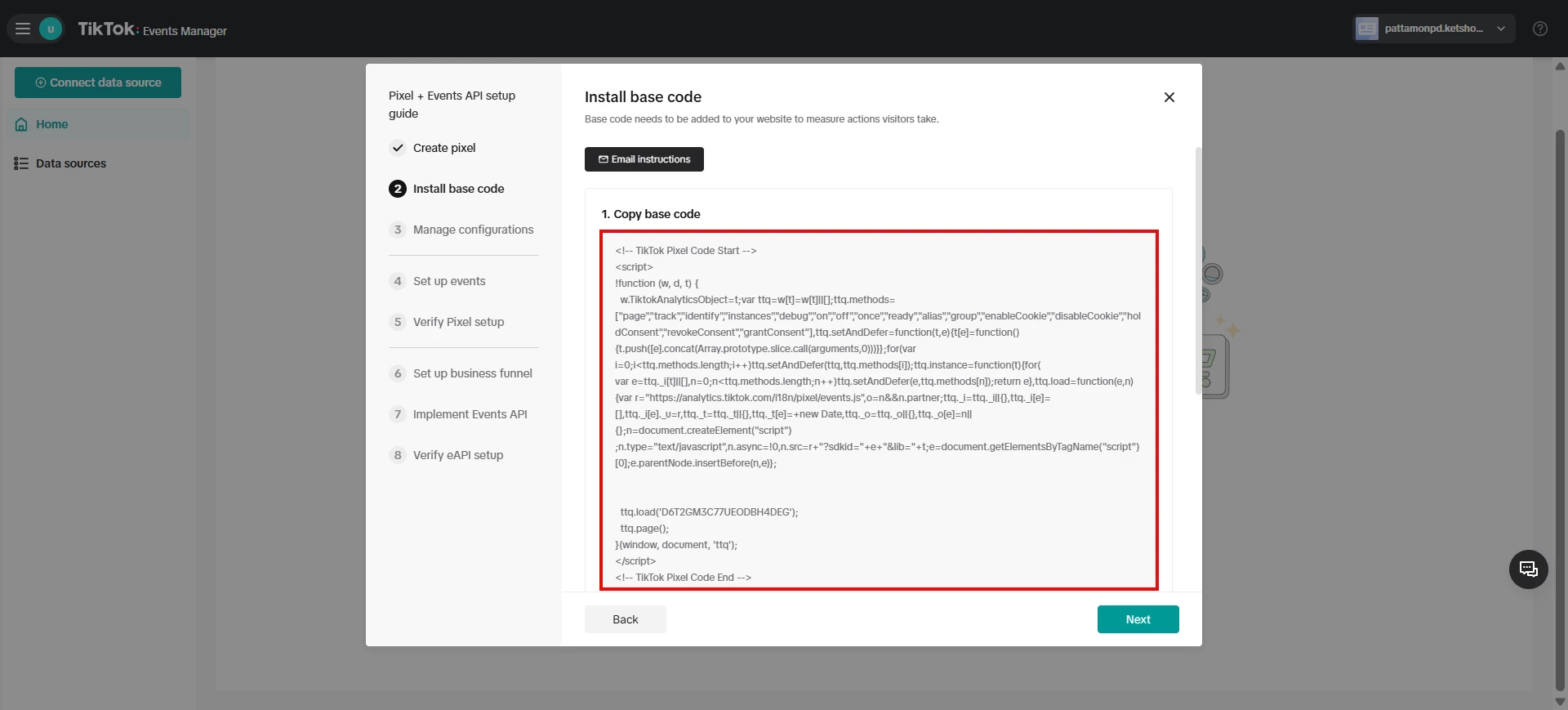Jump to Set up events step
Screen dimensions: 1568x710
click(x=448, y=281)
